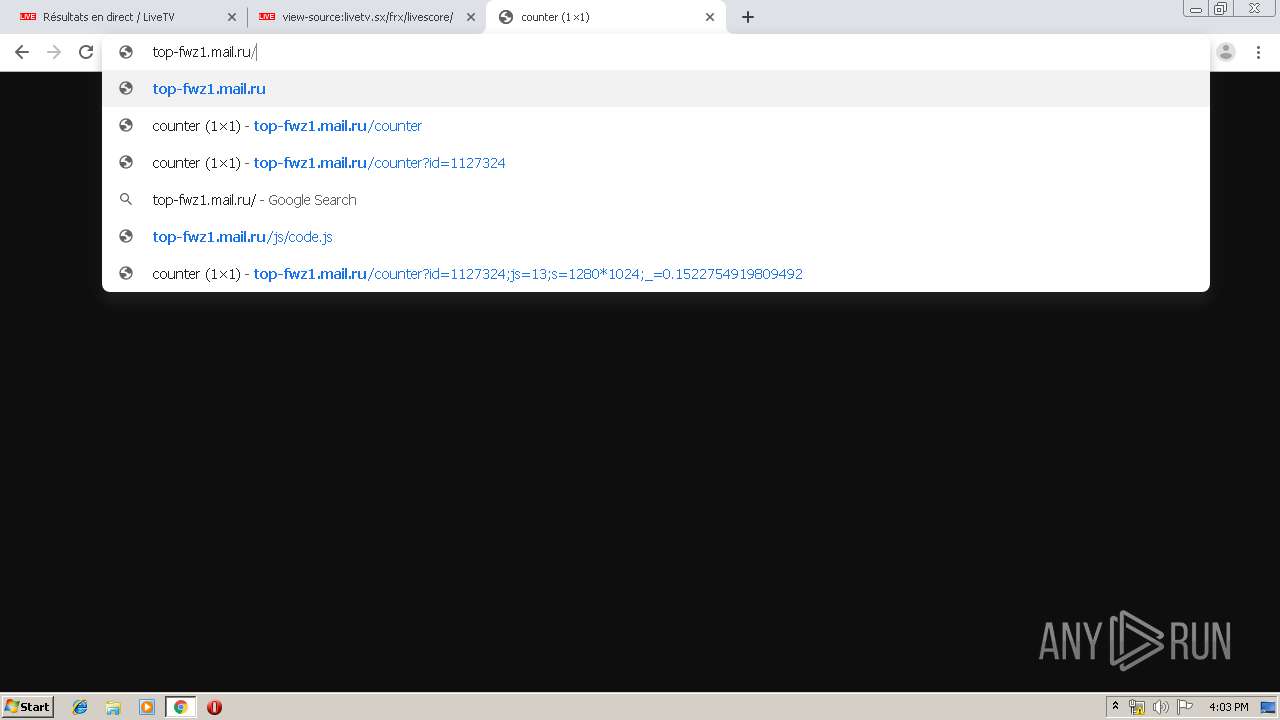Select suggestion top-fwz1.mail.ru
This screenshot has width=1280, height=720.
[655, 89]
